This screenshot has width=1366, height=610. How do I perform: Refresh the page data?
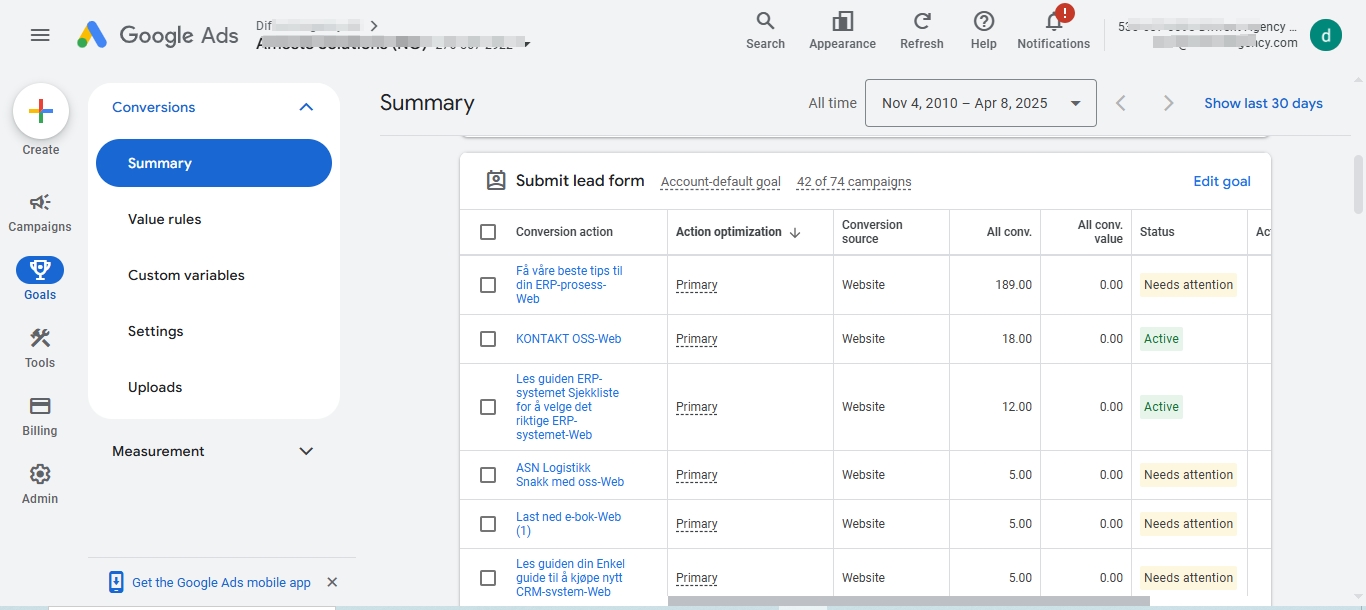(x=922, y=31)
